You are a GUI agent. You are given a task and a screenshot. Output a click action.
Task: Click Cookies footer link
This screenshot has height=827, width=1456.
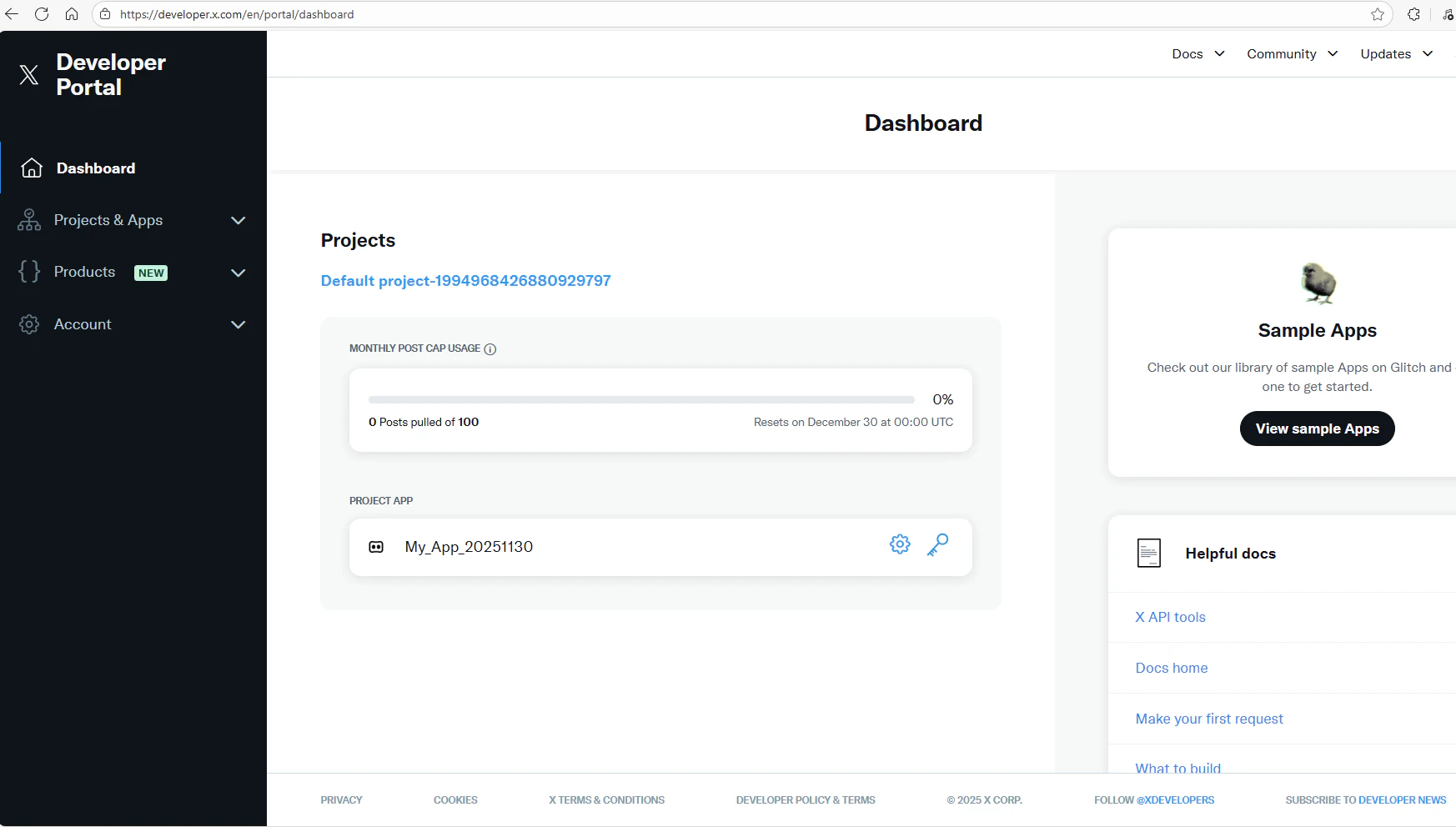coord(455,800)
